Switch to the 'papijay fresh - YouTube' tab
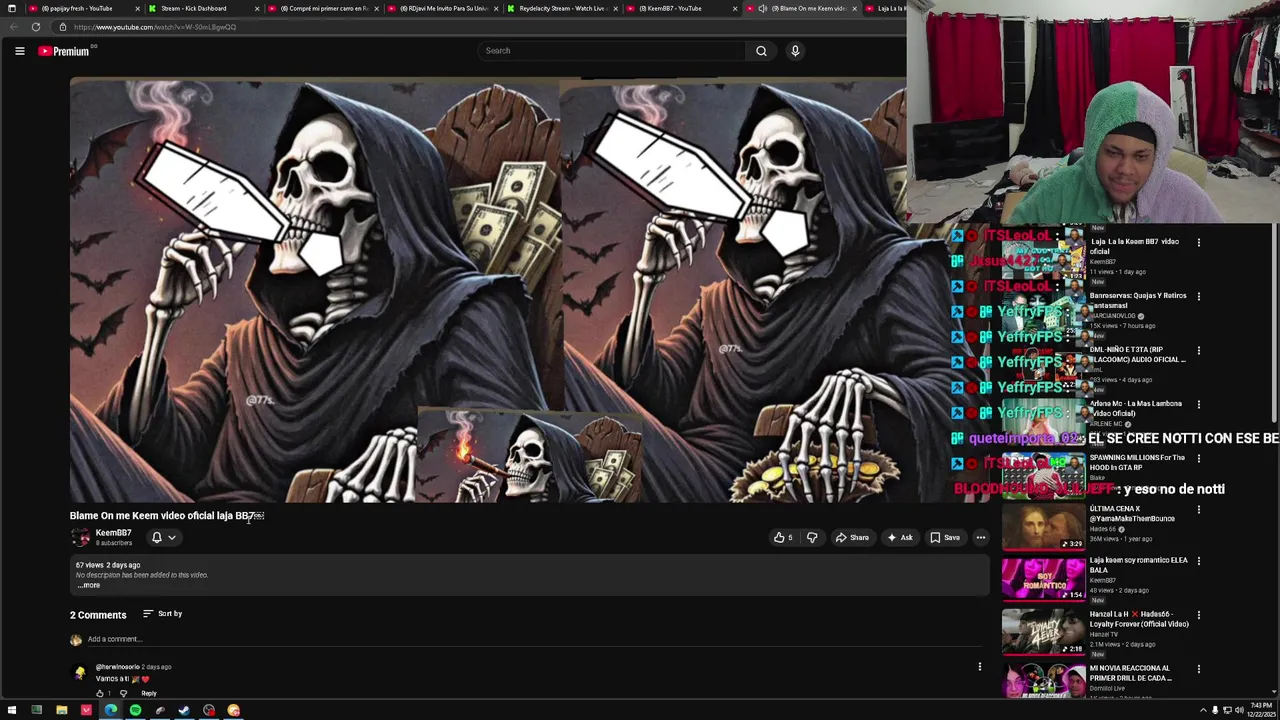The image size is (1280, 720). click(84, 8)
